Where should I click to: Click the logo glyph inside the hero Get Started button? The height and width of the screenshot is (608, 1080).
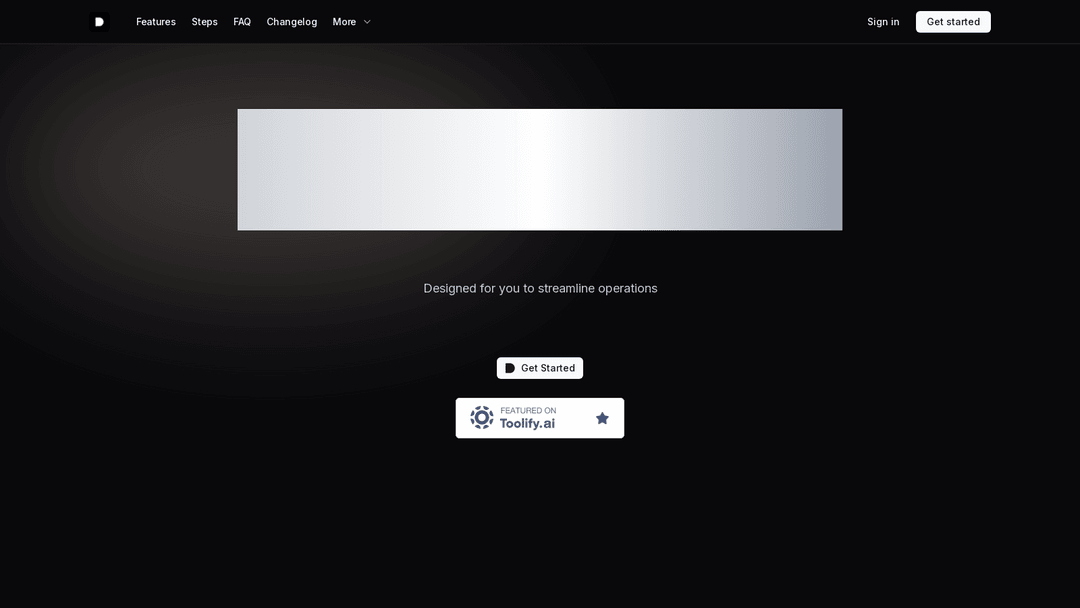click(x=510, y=367)
